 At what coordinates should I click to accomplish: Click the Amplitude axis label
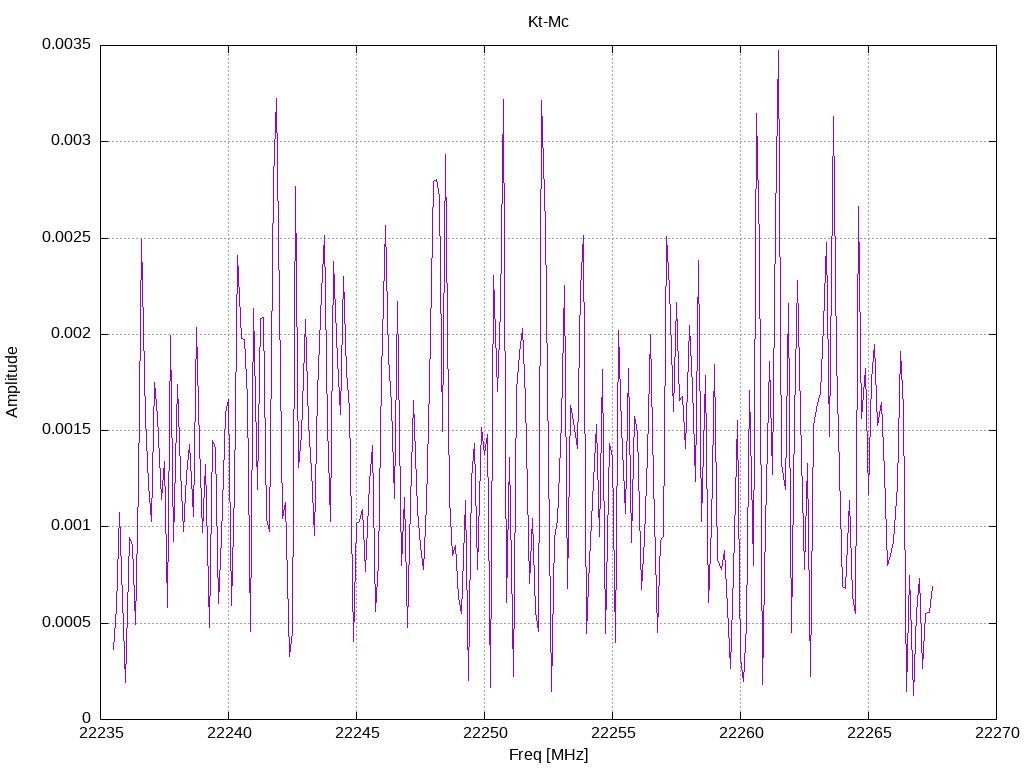(x=12, y=382)
